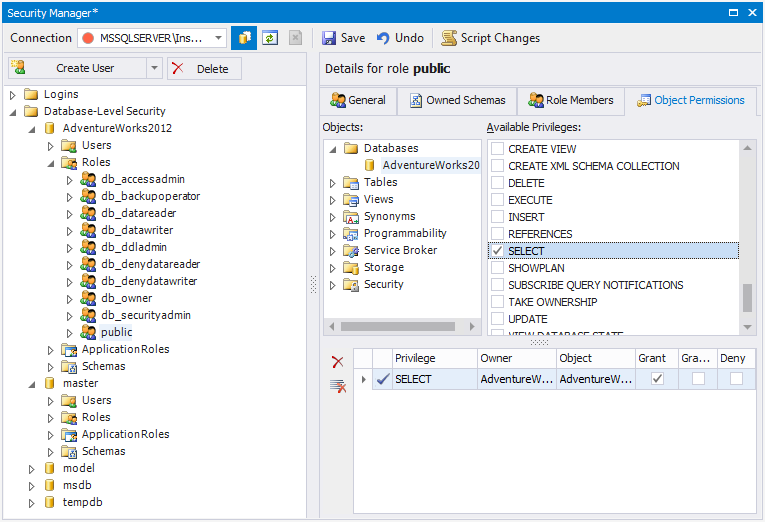Open the Connection server dropdown
This screenshot has width=765, height=522.
click(218, 38)
